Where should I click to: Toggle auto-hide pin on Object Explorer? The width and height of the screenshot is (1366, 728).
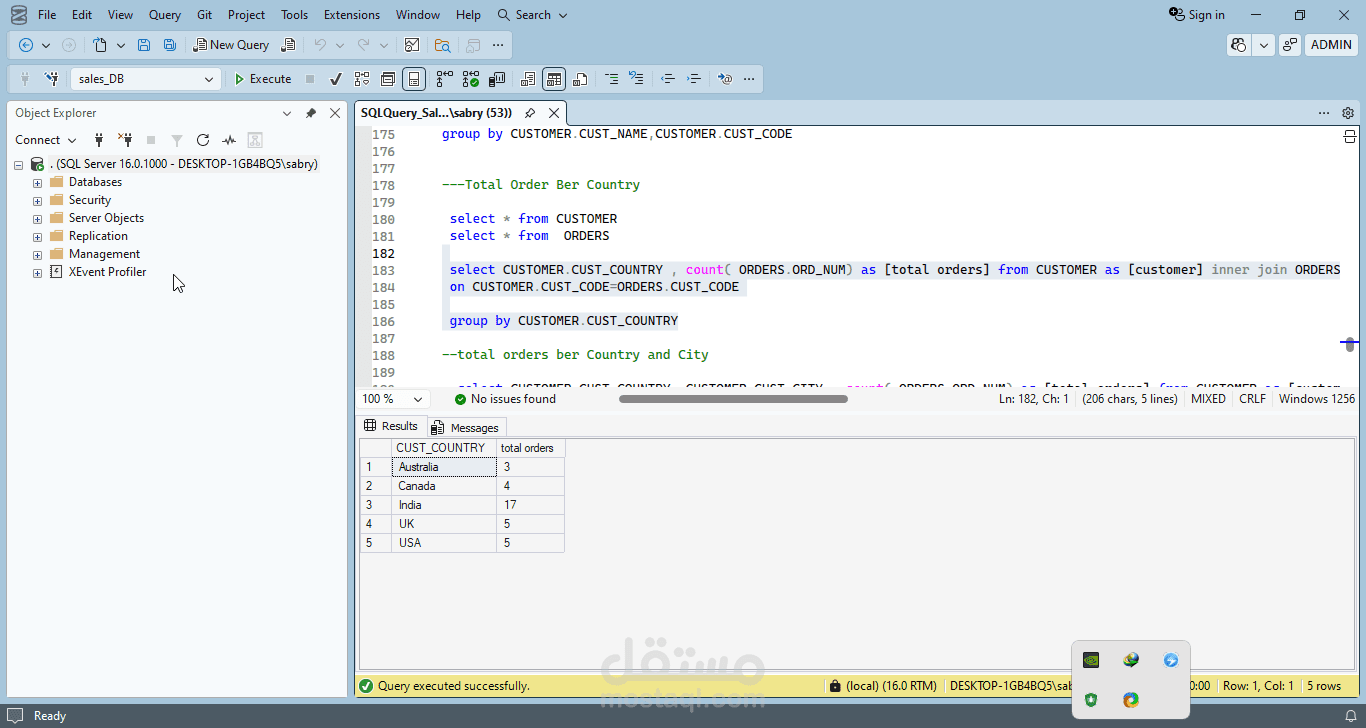311,113
